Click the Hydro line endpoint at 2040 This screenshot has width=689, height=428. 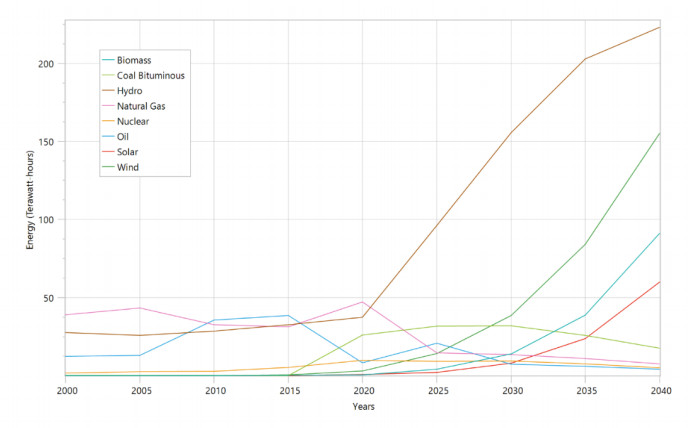(660, 27)
